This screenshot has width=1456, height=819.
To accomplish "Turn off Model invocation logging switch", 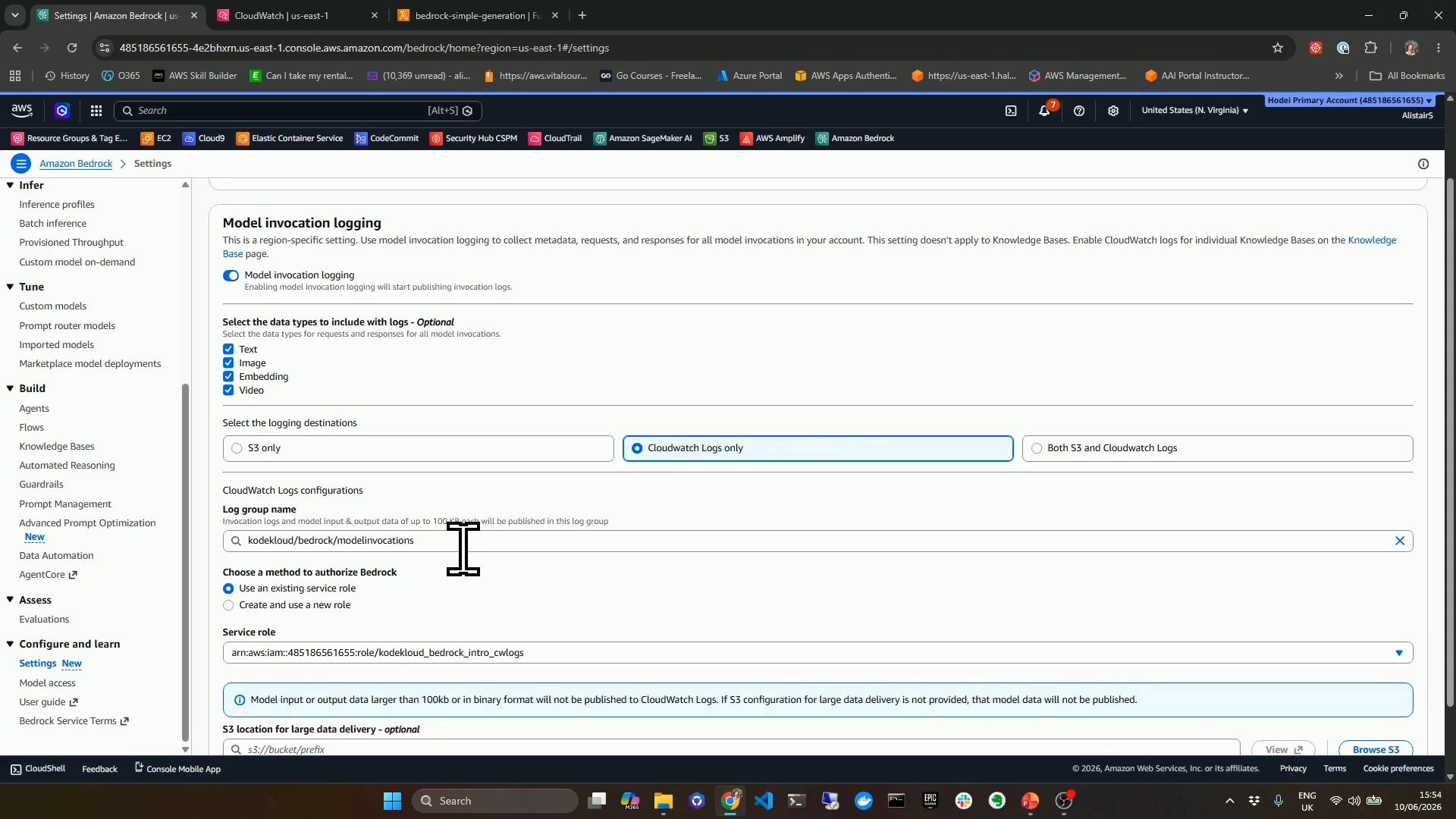I will [231, 275].
